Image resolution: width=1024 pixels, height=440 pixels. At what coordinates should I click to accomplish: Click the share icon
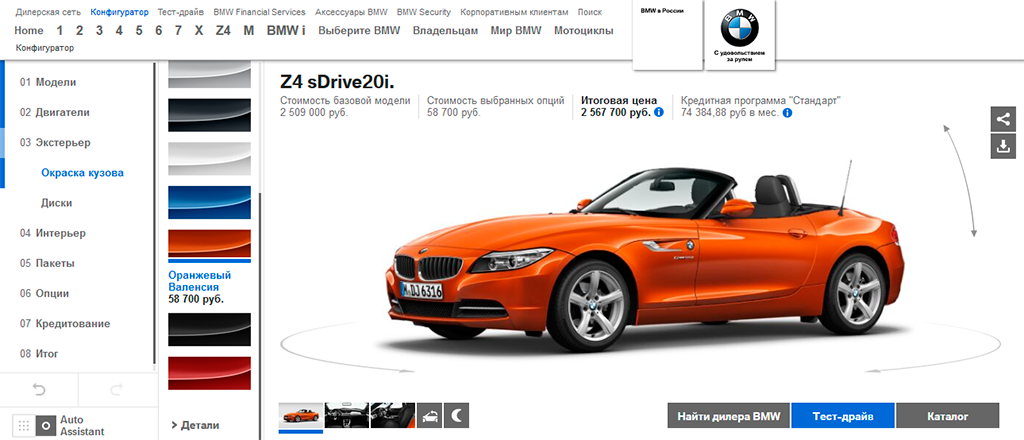[x=1003, y=119]
